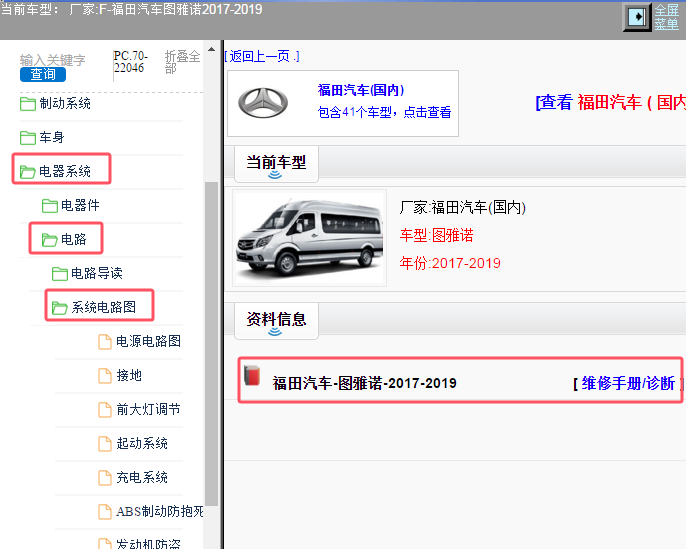This screenshot has width=686, height=549.
Task: Open the 电源电路图 entry
Action: (x=148, y=341)
